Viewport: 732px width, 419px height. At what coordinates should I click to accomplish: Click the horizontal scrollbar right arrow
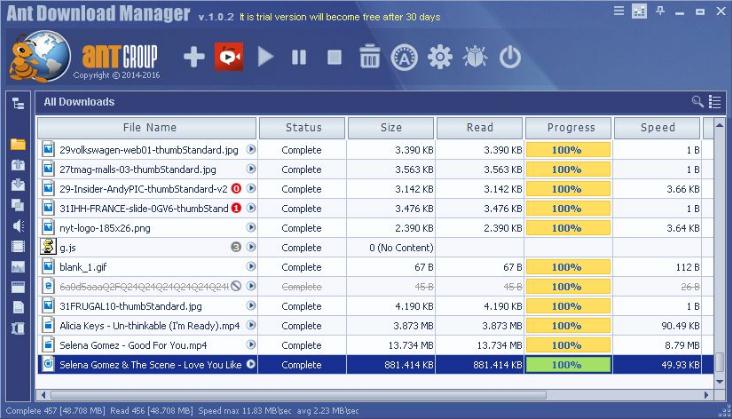click(706, 395)
